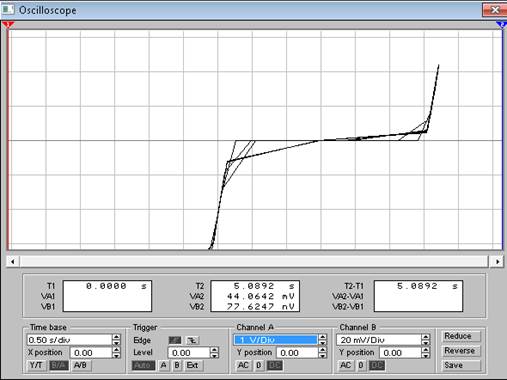
Task: Switch time base display to B/A mode
Action: coord(59,365)
